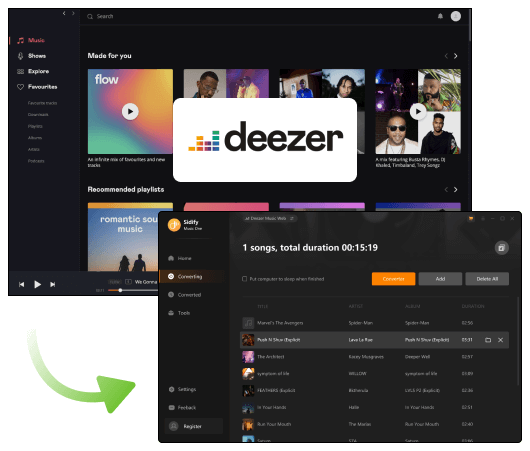530x451 pixels.
Task: Open Sidify Feedback
Action: (x=183, y=408)
